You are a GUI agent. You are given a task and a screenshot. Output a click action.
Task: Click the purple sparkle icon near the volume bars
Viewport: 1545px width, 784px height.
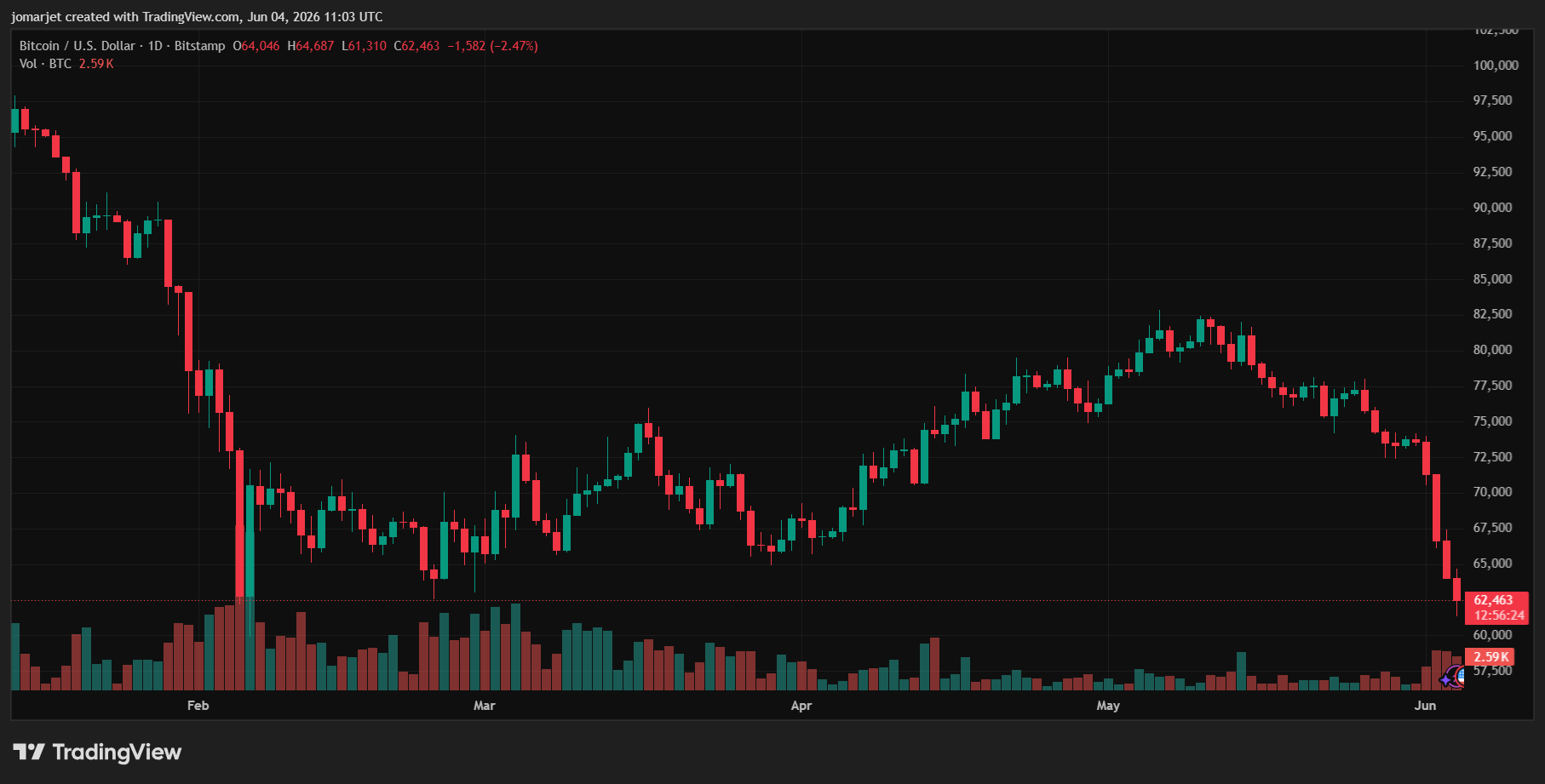point(1445,680)
